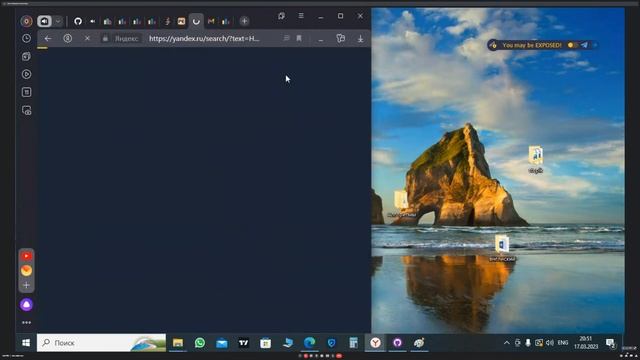
Task: Open the video play icon in sidebar
Action: tap(27, 74)
